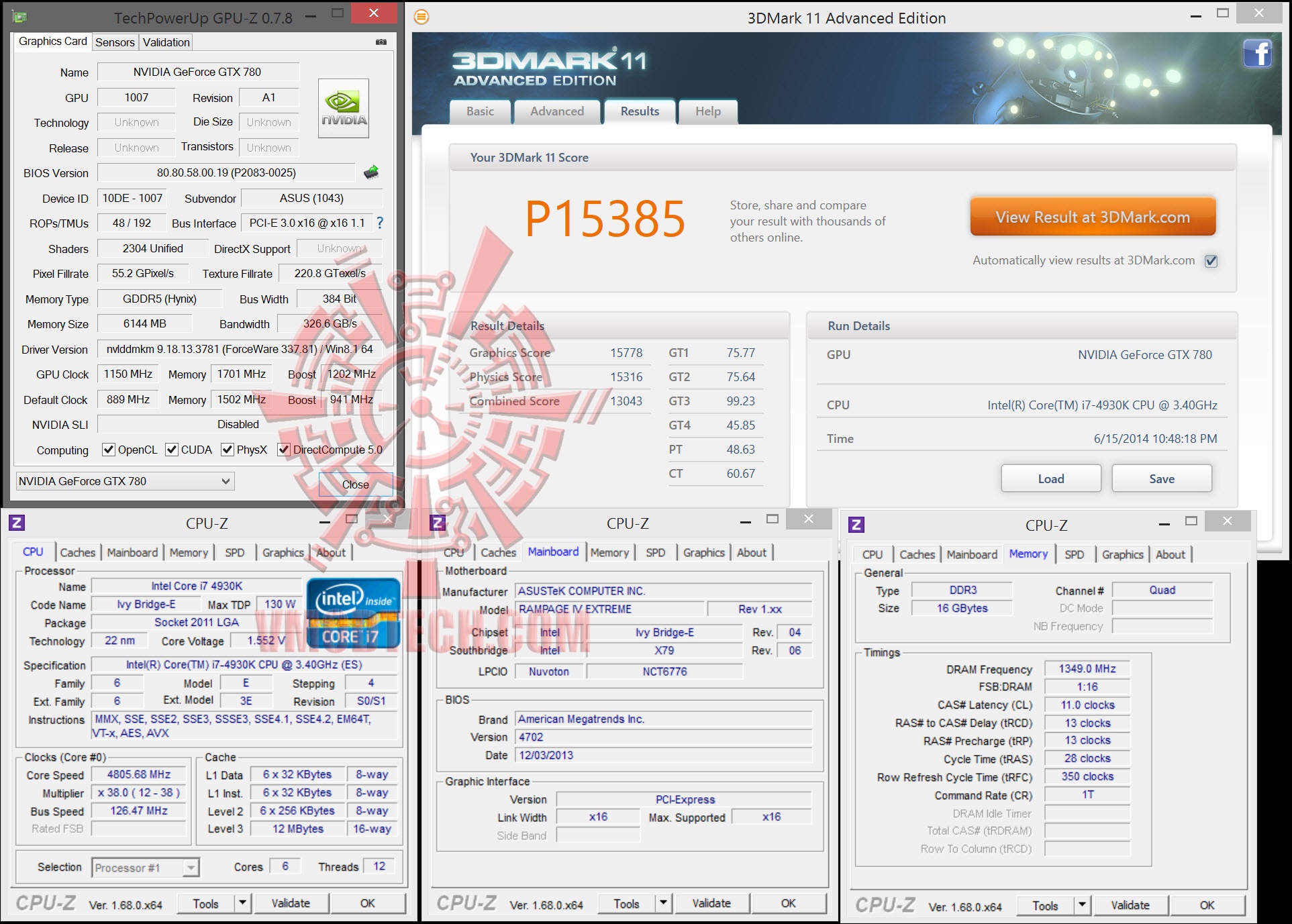The height and width of the screenshot is (924, 1292).
Task: Toggle the PhysX checkbox
Action: (228, 450)
